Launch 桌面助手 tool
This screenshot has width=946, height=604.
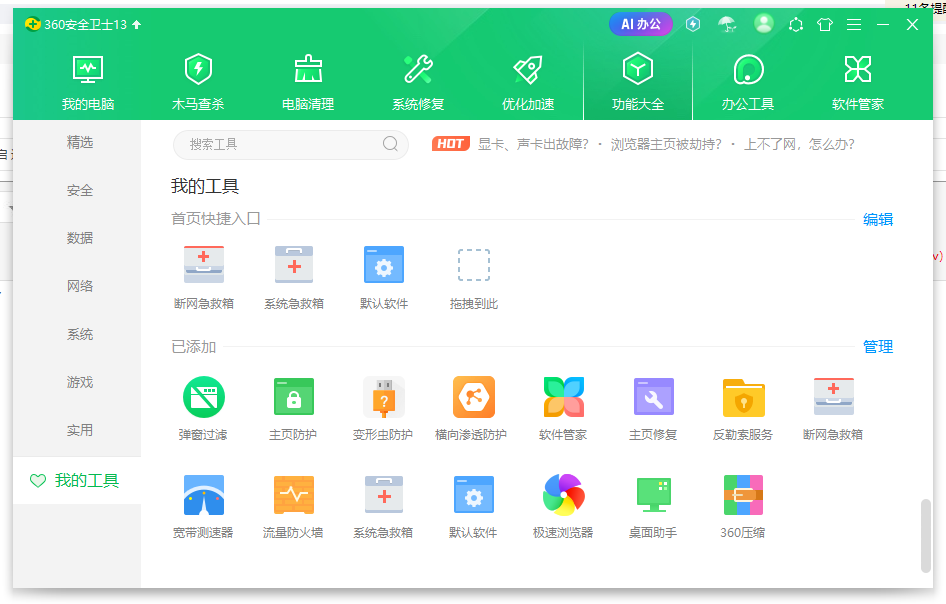[653, 506]
